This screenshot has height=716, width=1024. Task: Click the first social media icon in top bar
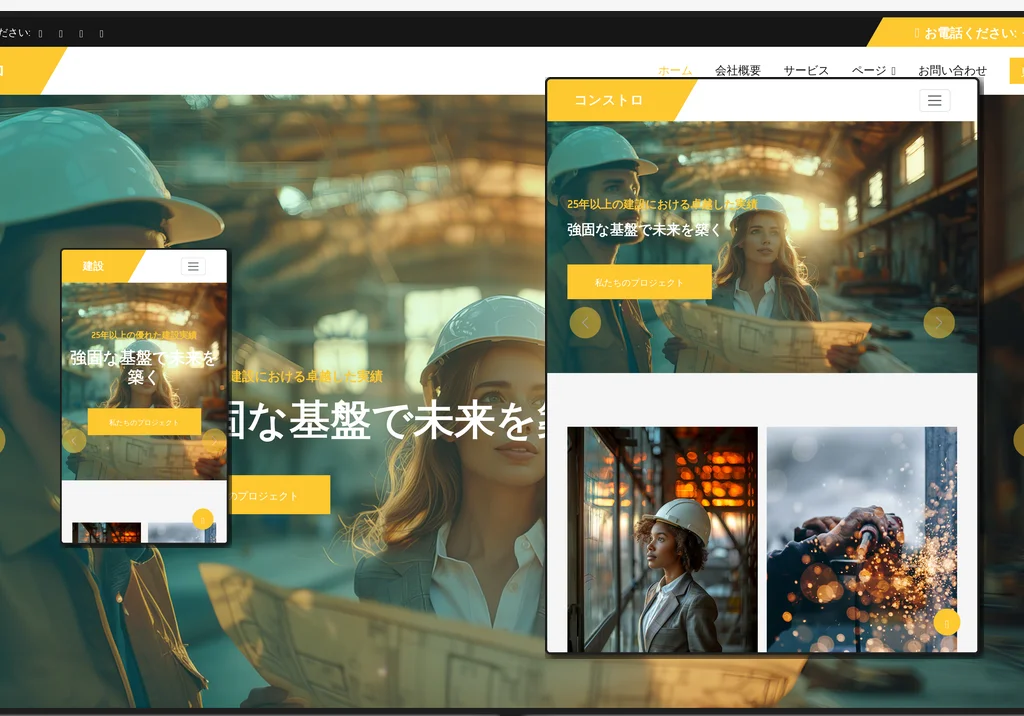click(x=39, y=32)
